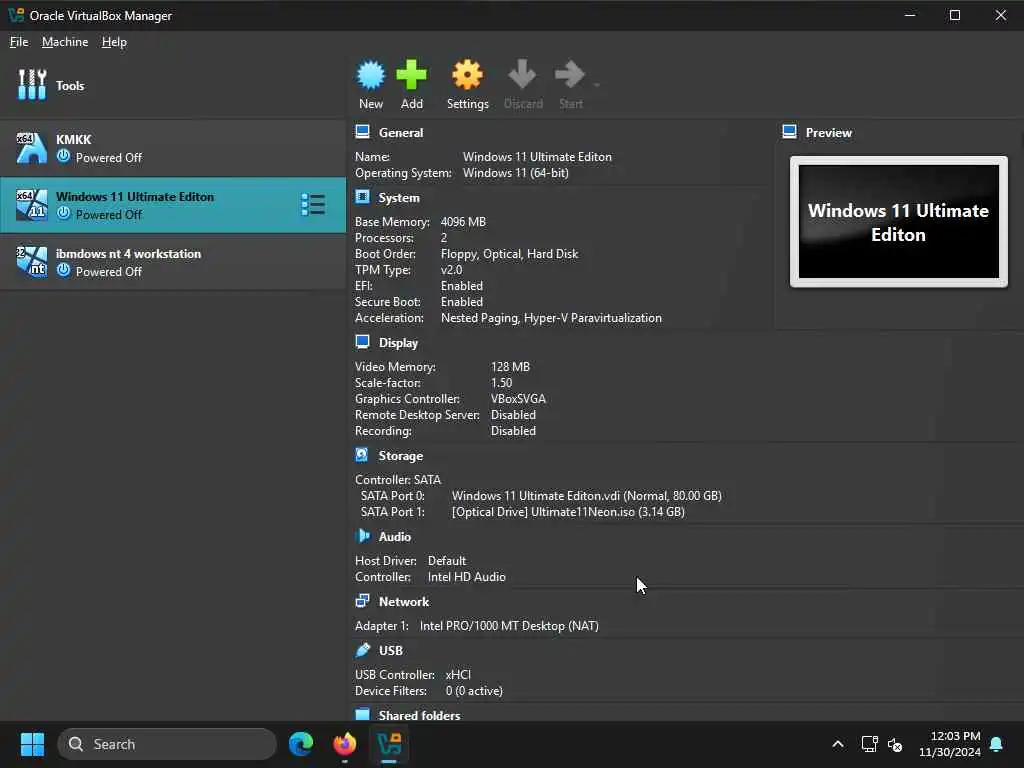Open Settings with the orange gear icon
Image resolution: width=1024 pixels, height=768 pixels.
point(468,75)
